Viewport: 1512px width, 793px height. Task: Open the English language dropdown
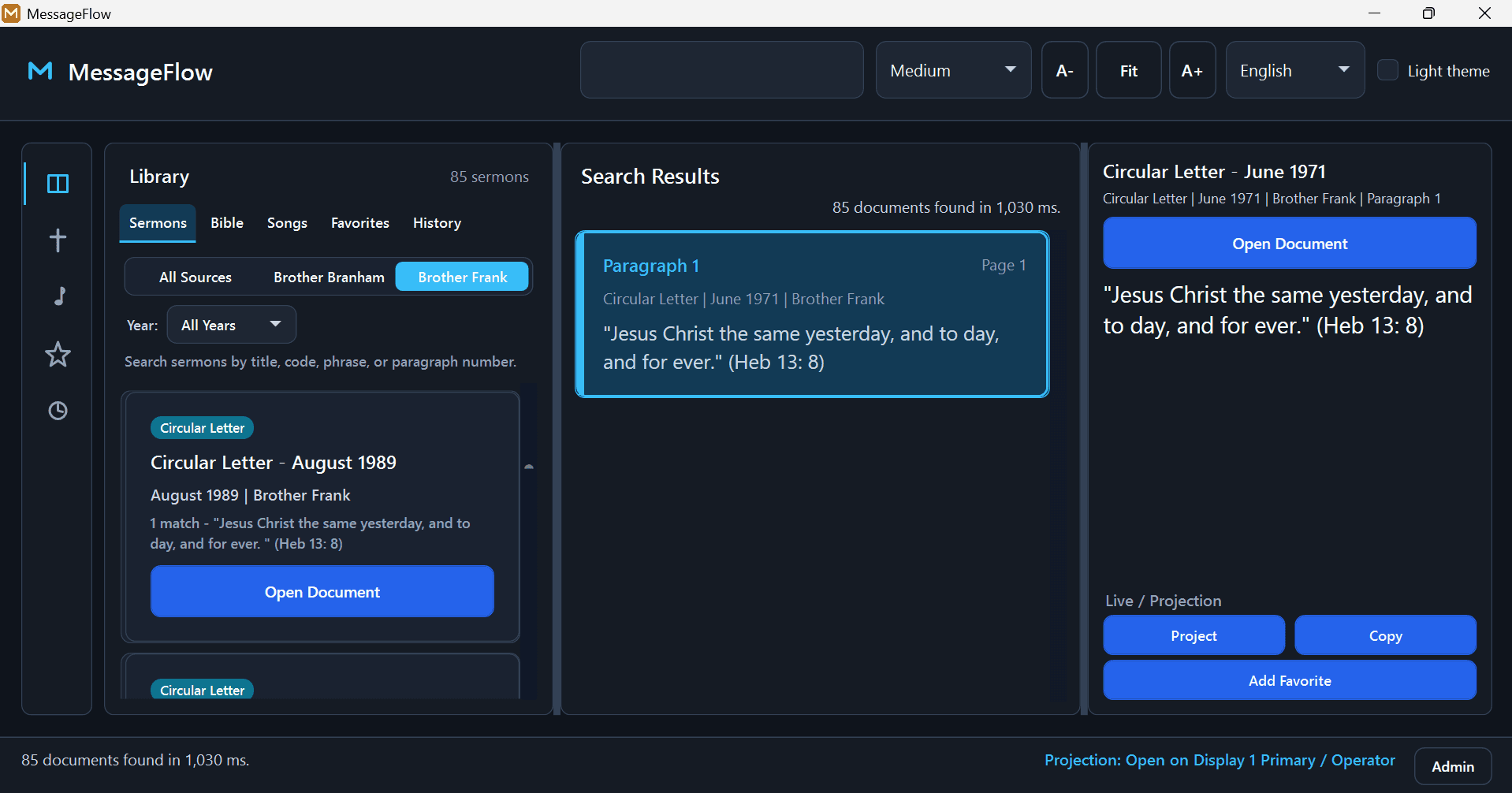pos(1294,70)
